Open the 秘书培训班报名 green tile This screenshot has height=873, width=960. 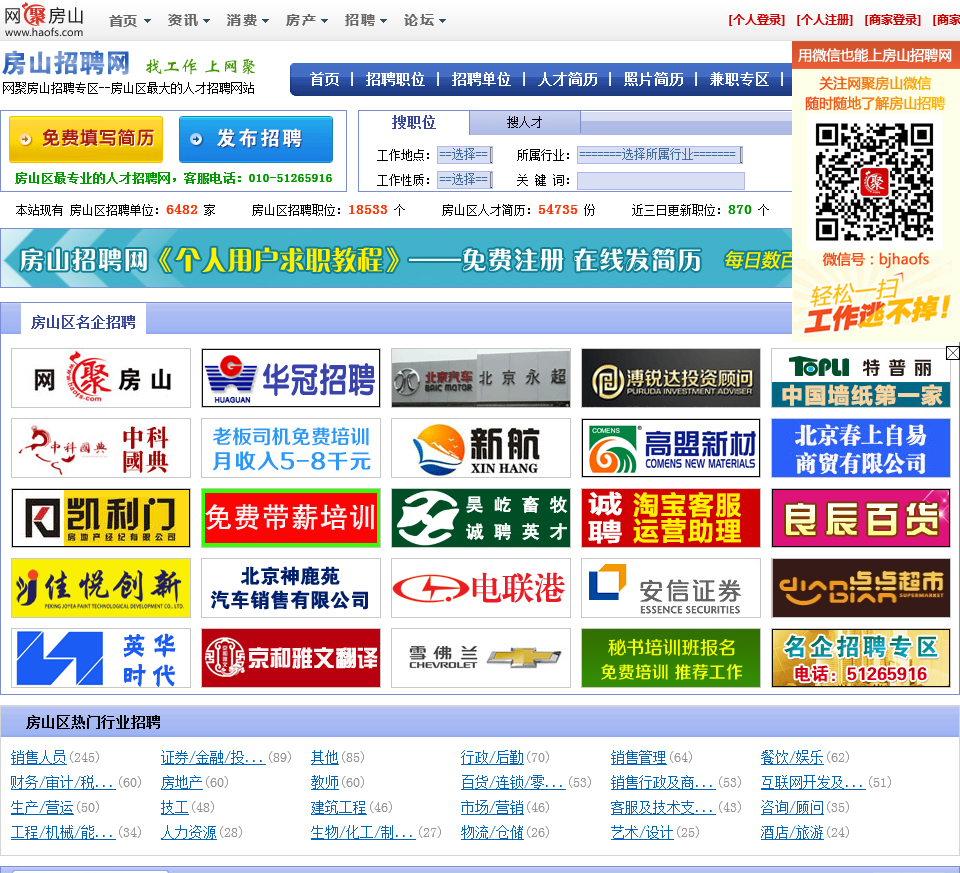pos(670,658)
